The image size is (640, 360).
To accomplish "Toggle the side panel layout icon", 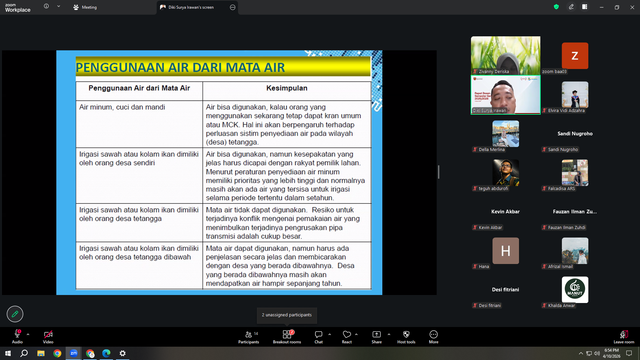I will coord(585,7).
